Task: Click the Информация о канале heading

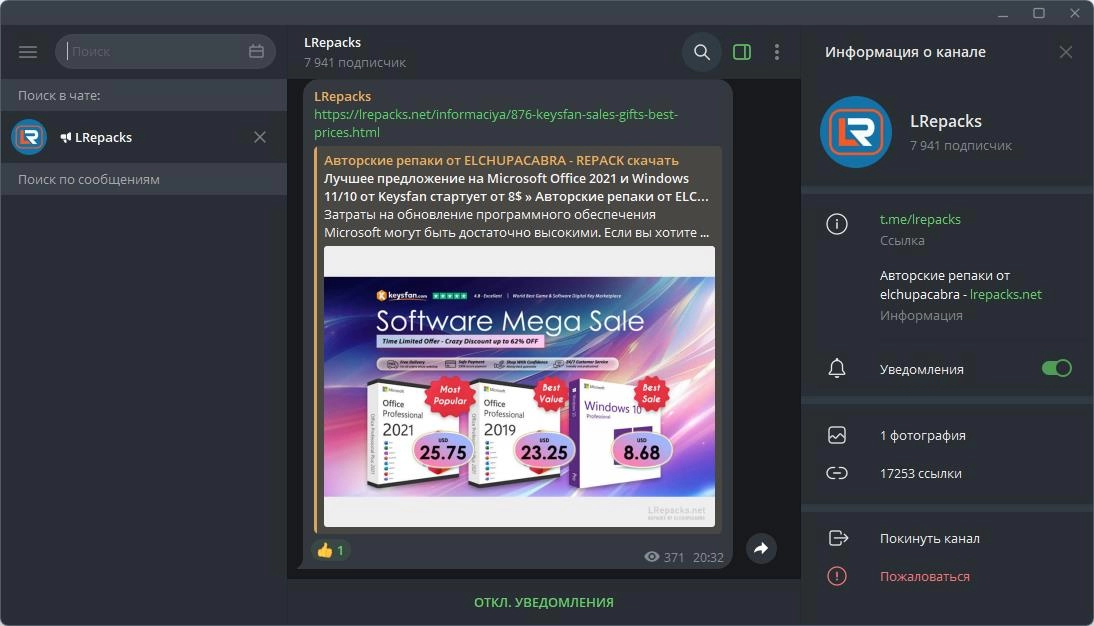Action: pyautogui.click(x=905, y=52)
